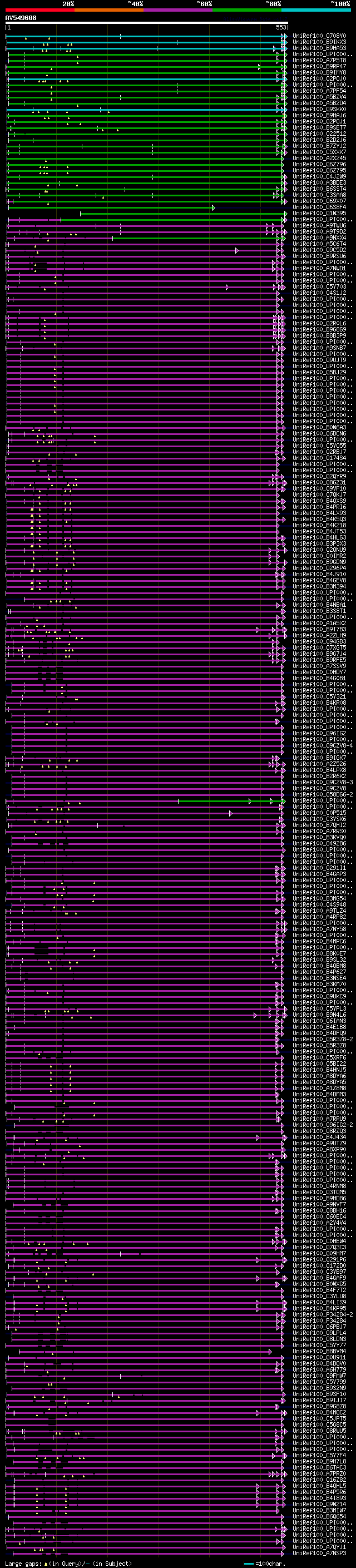
Task: Select hit UniRef100_Q9W214
Action: pos(319,1503)
